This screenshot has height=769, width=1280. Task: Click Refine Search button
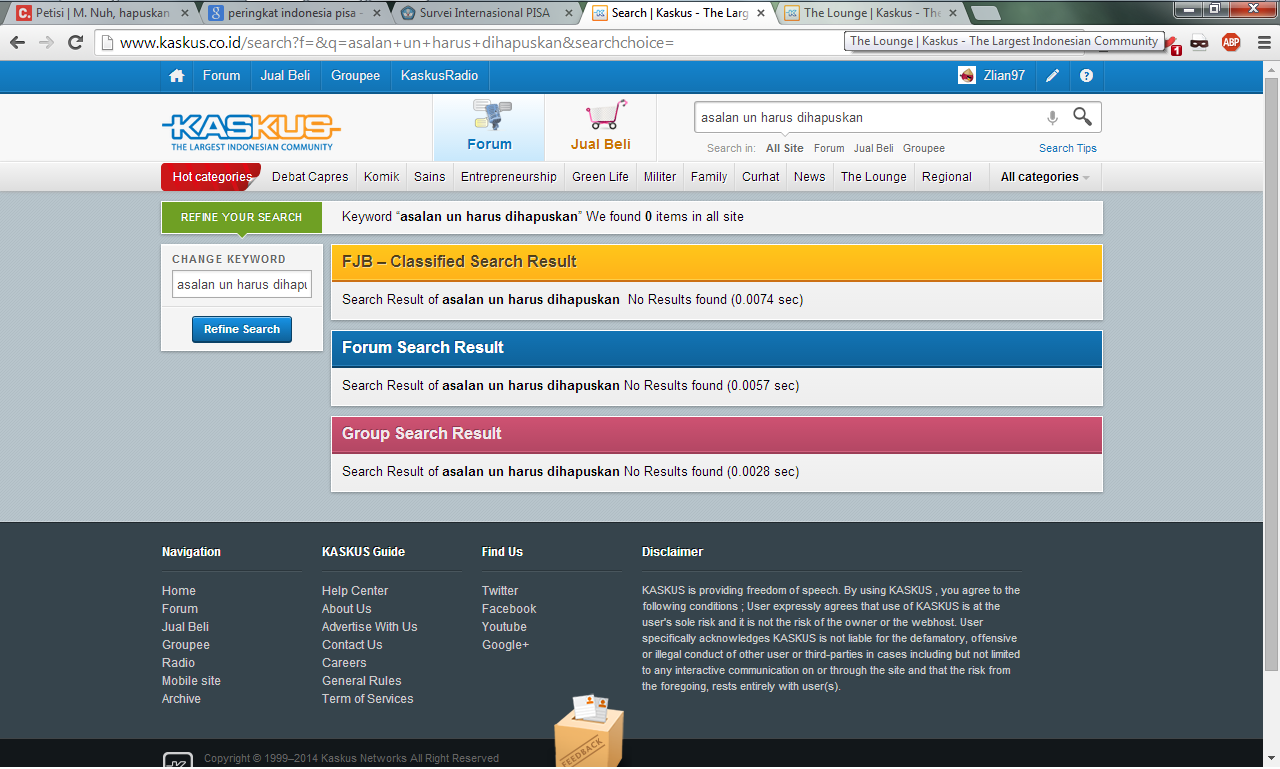(242, 330)
